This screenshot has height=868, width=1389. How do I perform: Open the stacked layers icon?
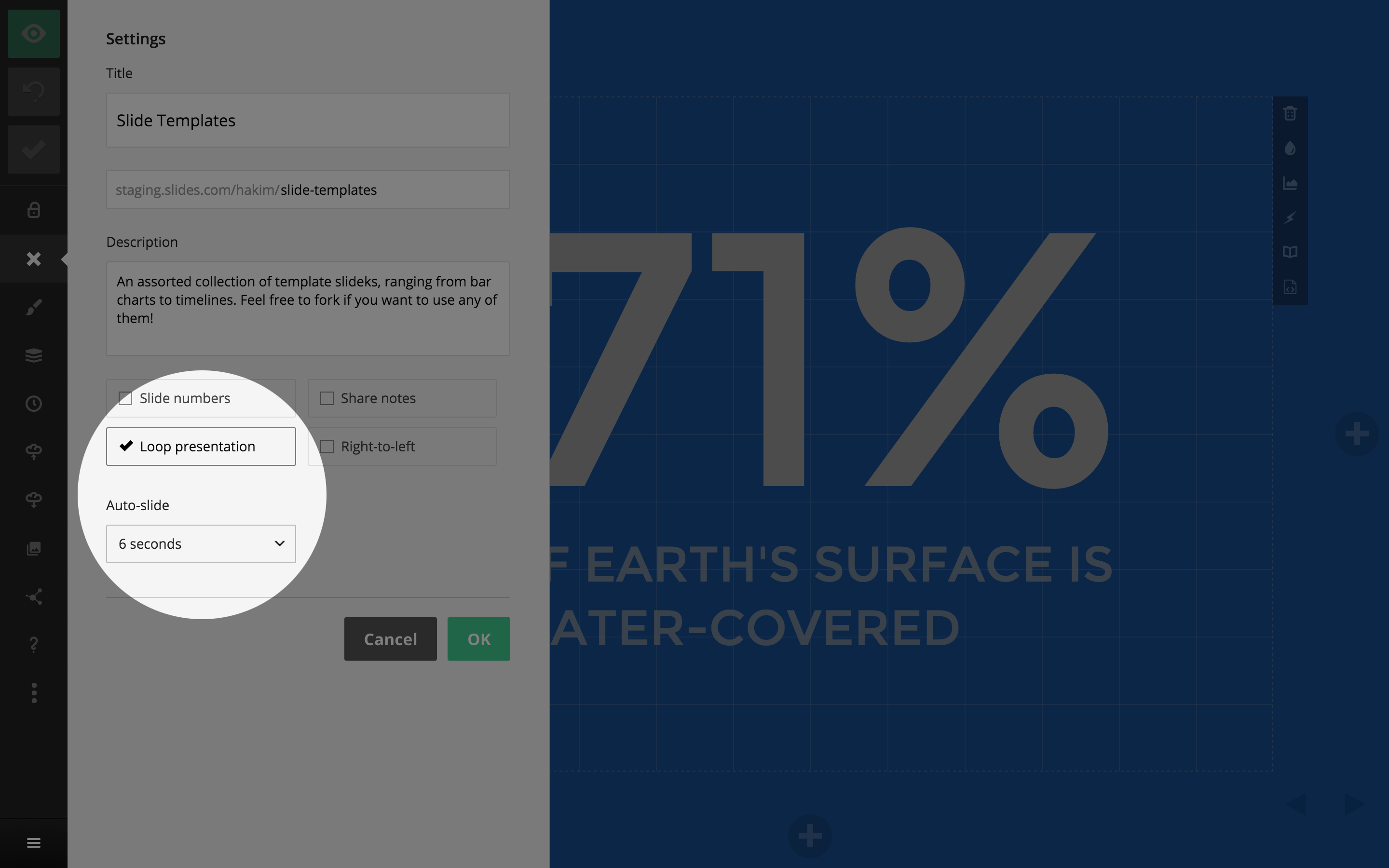click(x=33, y=355)
